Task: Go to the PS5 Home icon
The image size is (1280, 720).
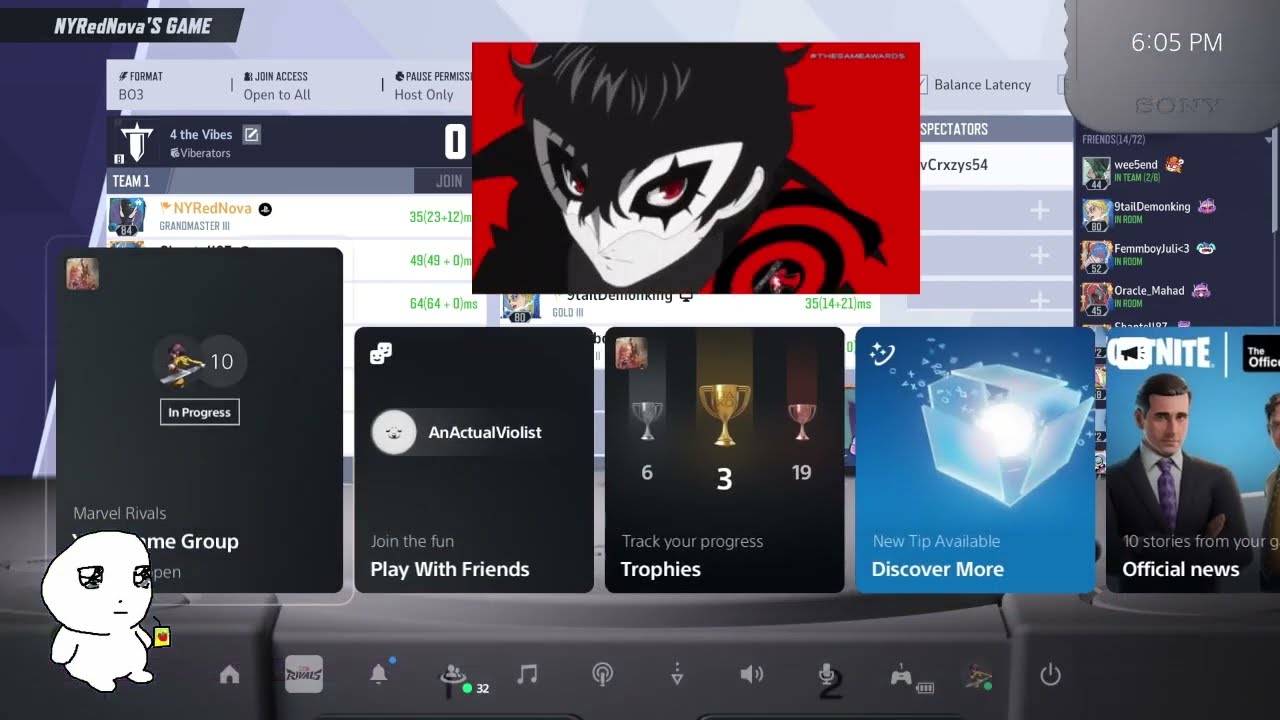Action: pos(229,675)
